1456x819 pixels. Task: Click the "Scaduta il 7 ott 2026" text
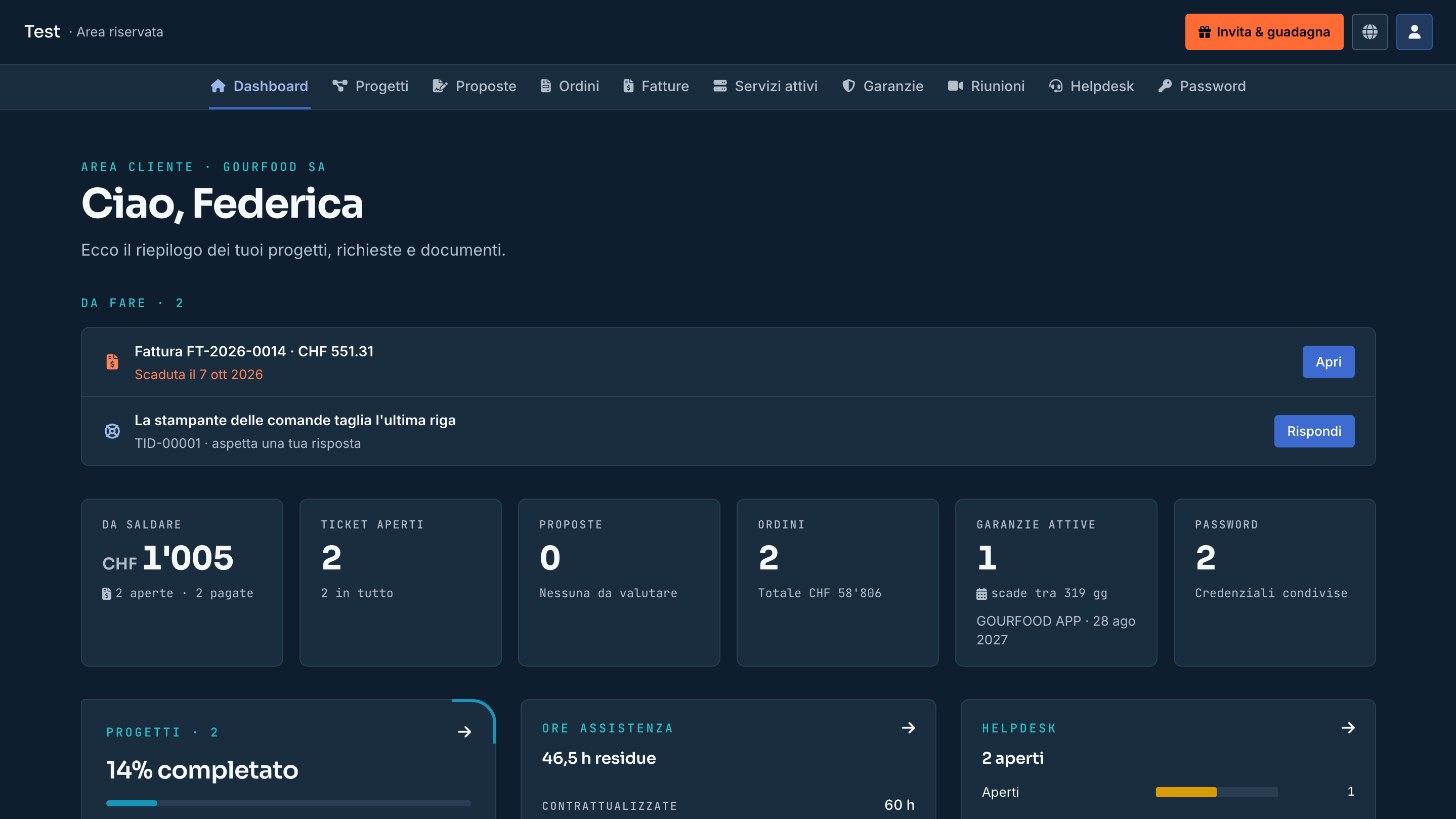(199, 375)
